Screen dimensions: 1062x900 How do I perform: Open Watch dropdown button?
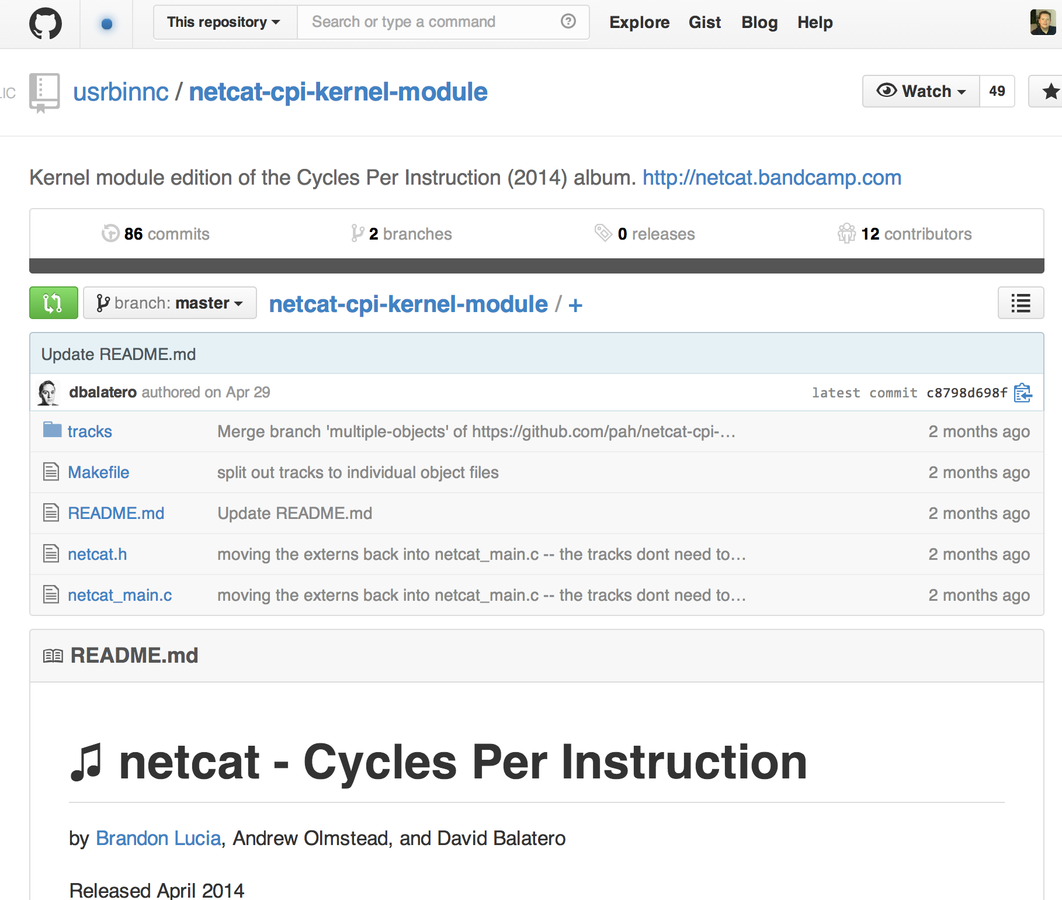tap(920, 91)
